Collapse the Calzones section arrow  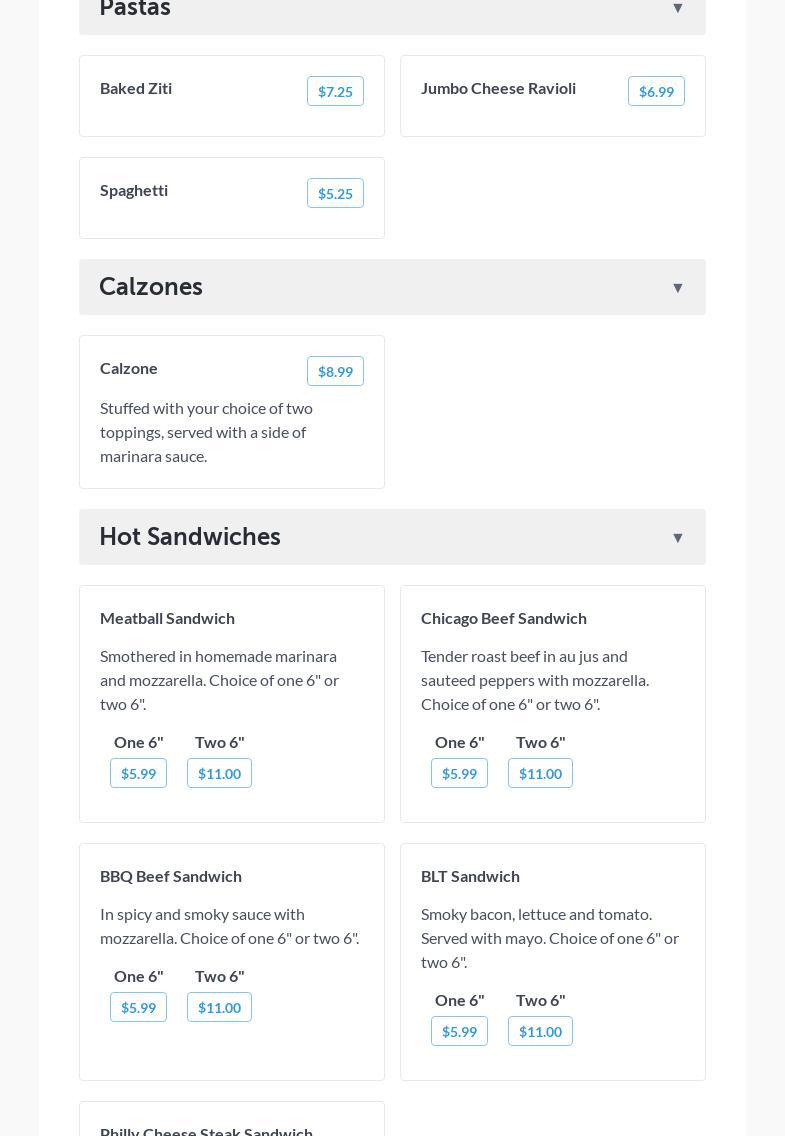[x=677, y=288]
